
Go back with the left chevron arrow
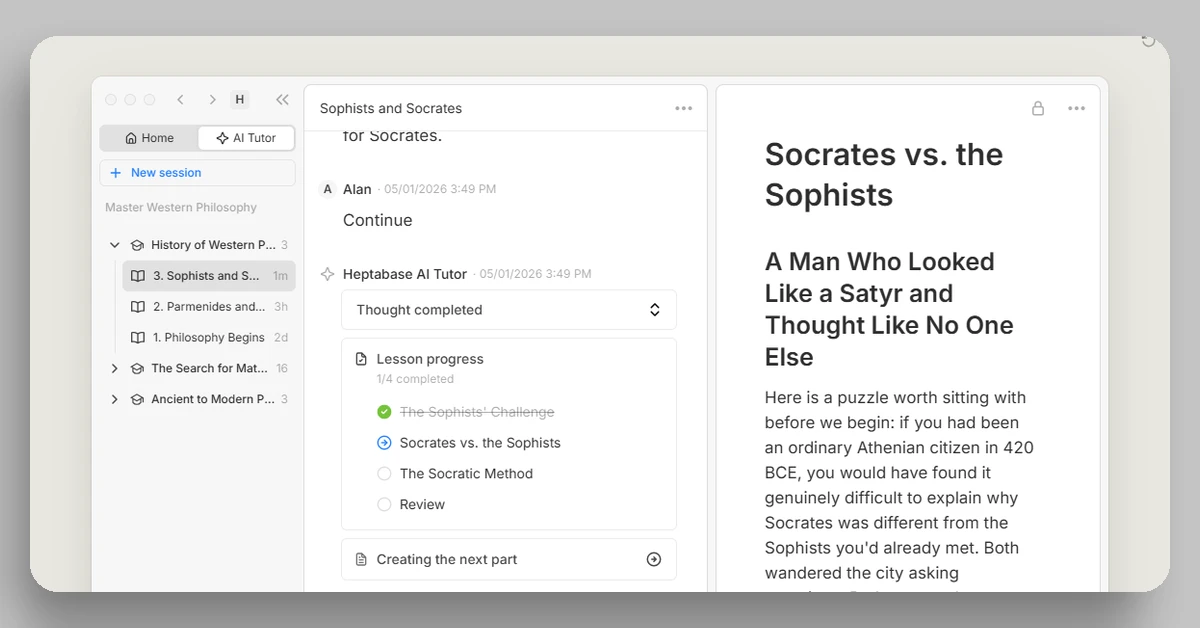pyautogui.click(x=180, y=100)
